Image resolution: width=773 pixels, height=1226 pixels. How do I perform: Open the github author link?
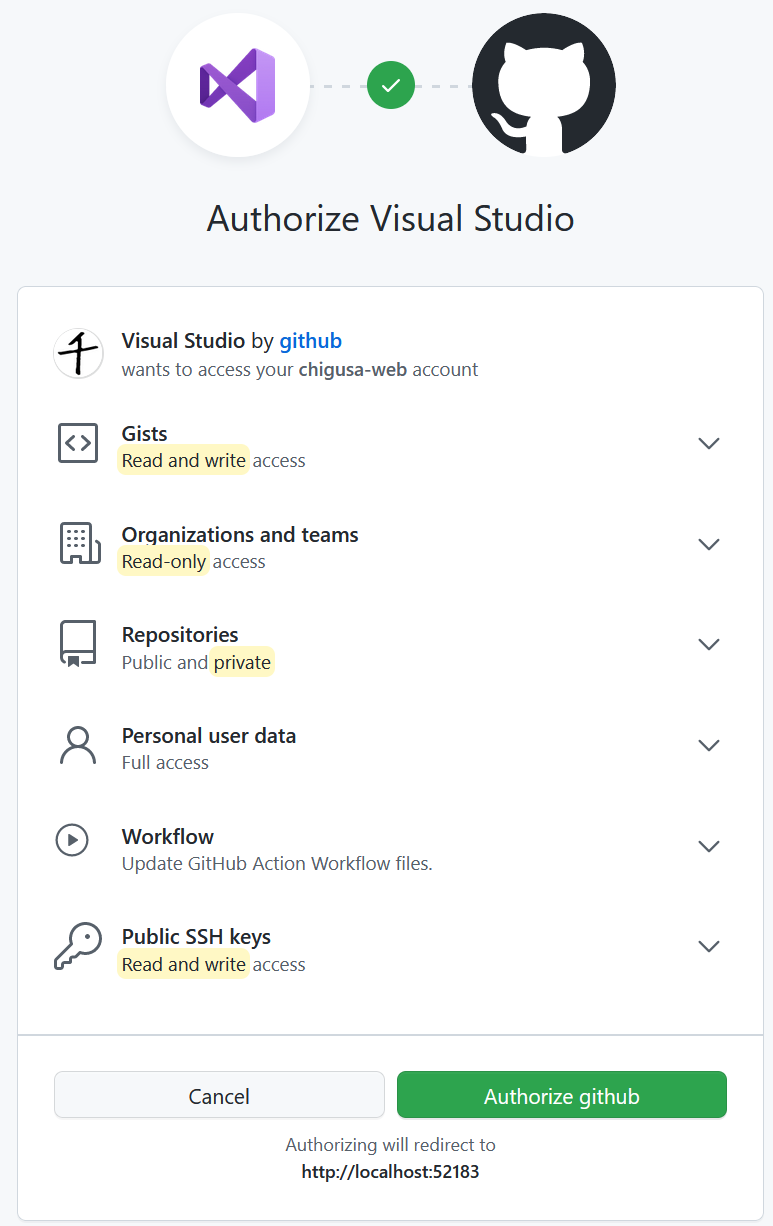coord(310,341)
